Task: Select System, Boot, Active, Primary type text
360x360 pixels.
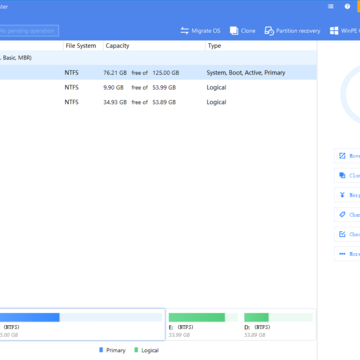Action: tap(246, 73)
